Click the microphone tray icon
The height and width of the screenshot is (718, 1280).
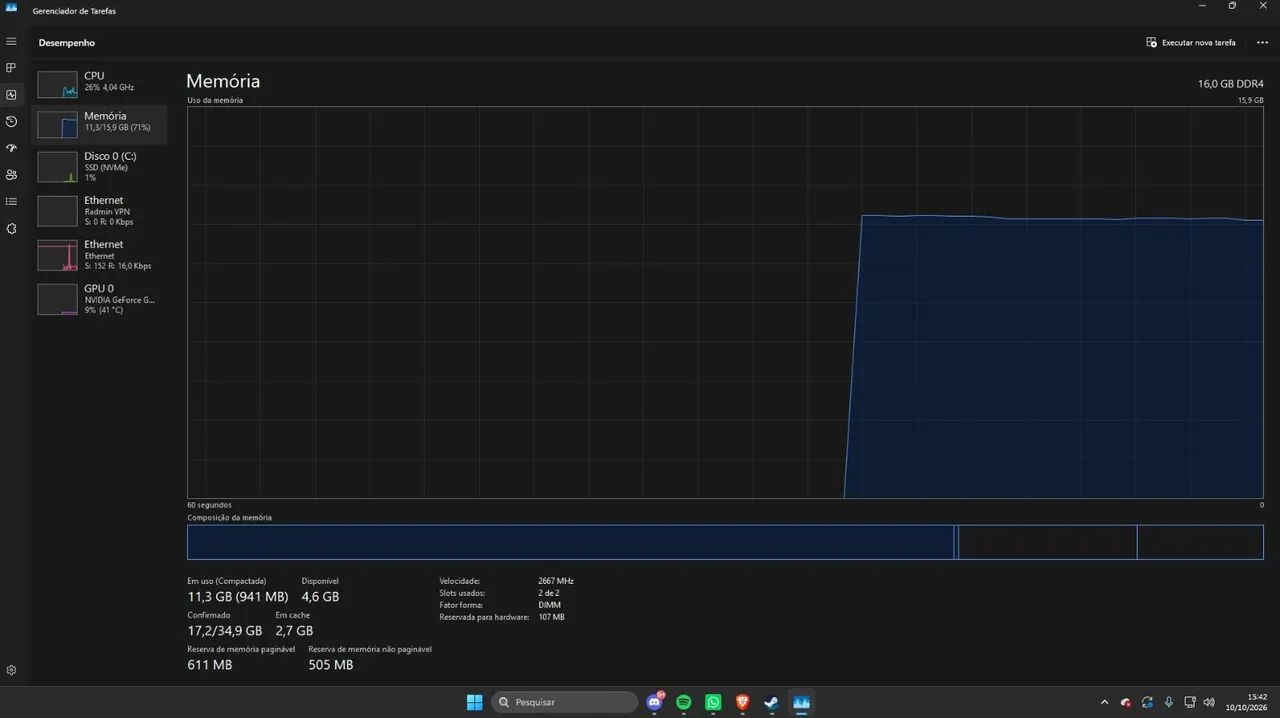coord(1168,702)
